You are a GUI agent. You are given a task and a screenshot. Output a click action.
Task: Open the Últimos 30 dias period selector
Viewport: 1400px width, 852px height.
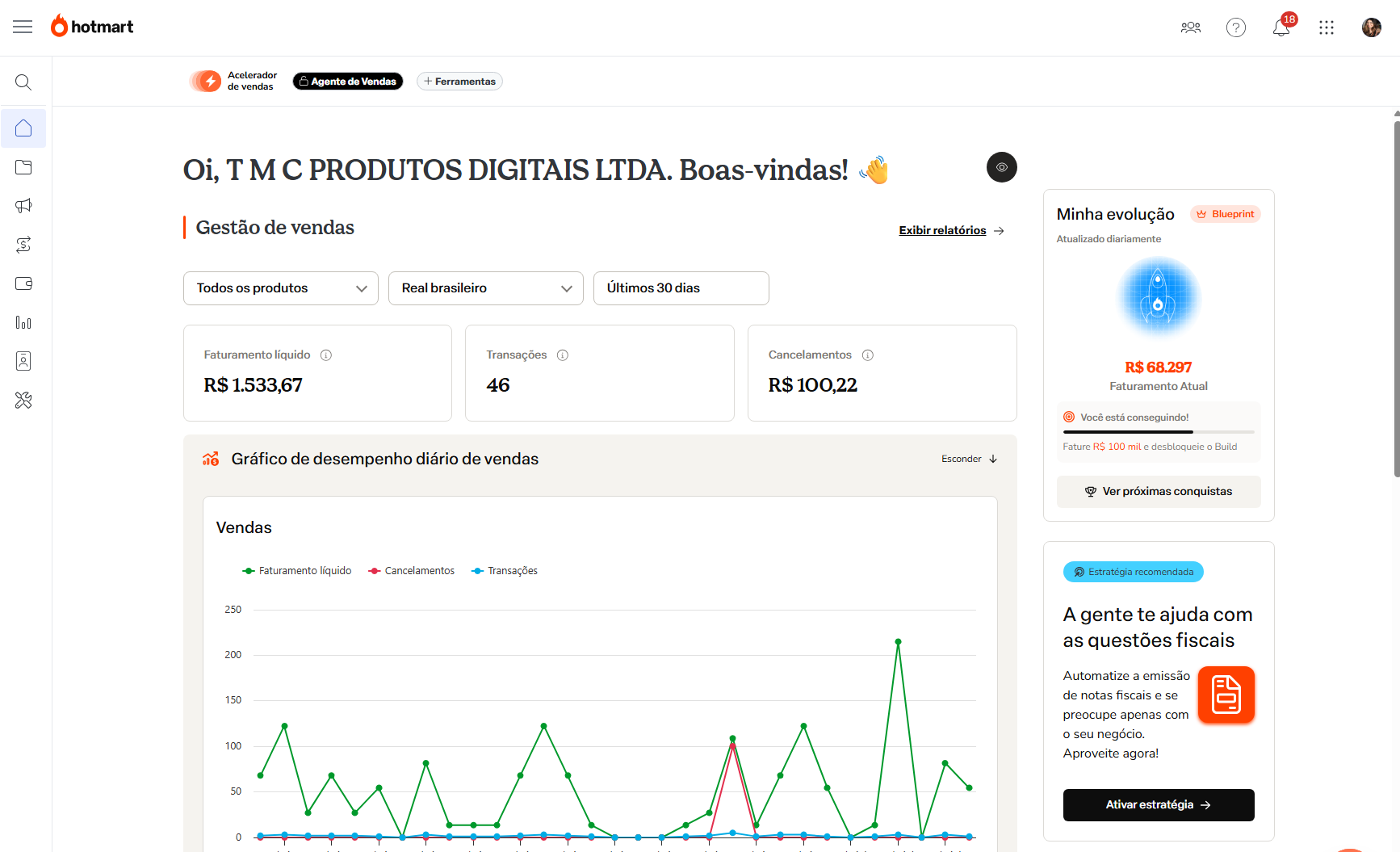pos(681,288)
